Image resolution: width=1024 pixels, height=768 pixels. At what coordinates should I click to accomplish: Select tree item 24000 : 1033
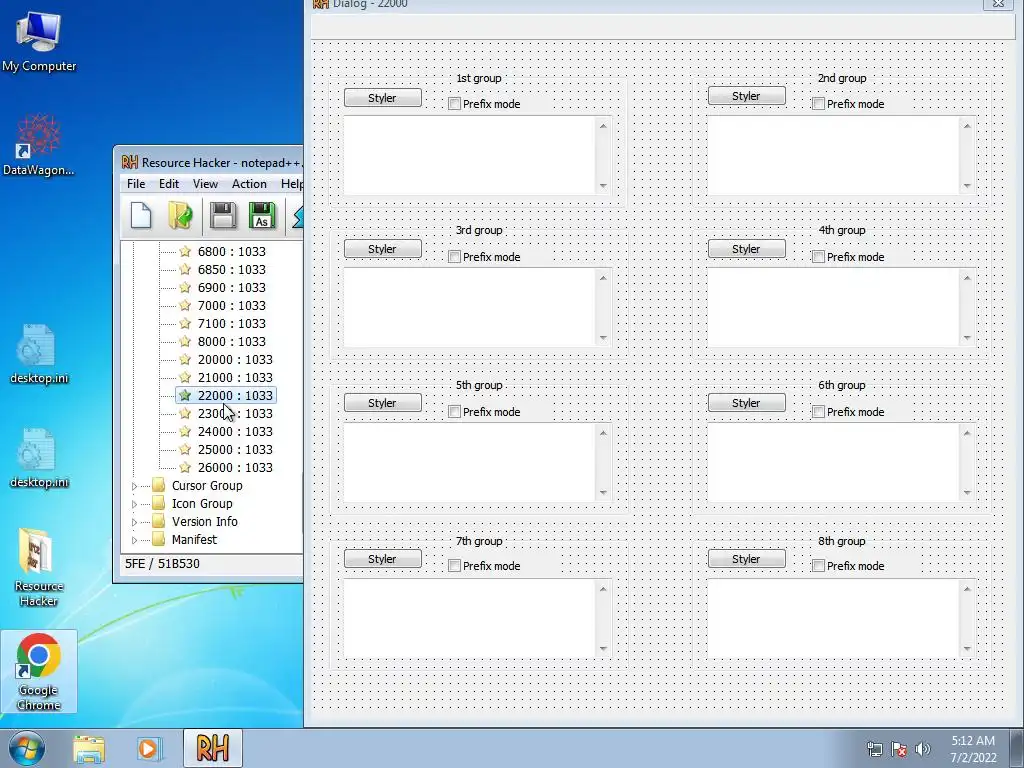[235, 432]
